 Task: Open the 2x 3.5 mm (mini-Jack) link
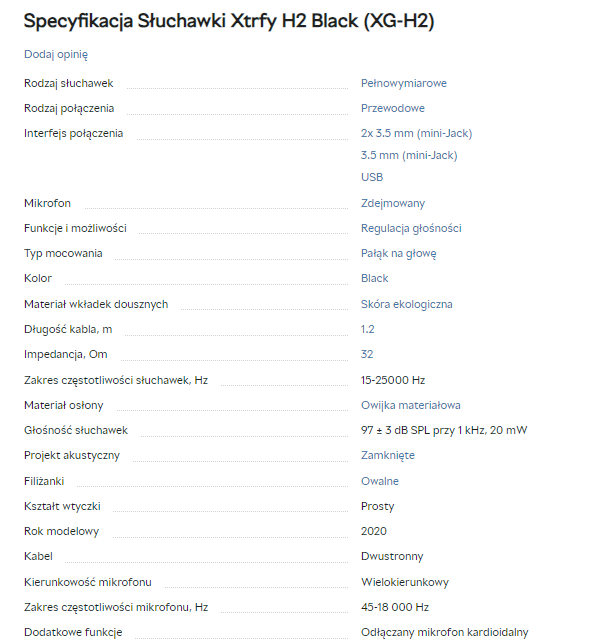[x=416, y=133]
